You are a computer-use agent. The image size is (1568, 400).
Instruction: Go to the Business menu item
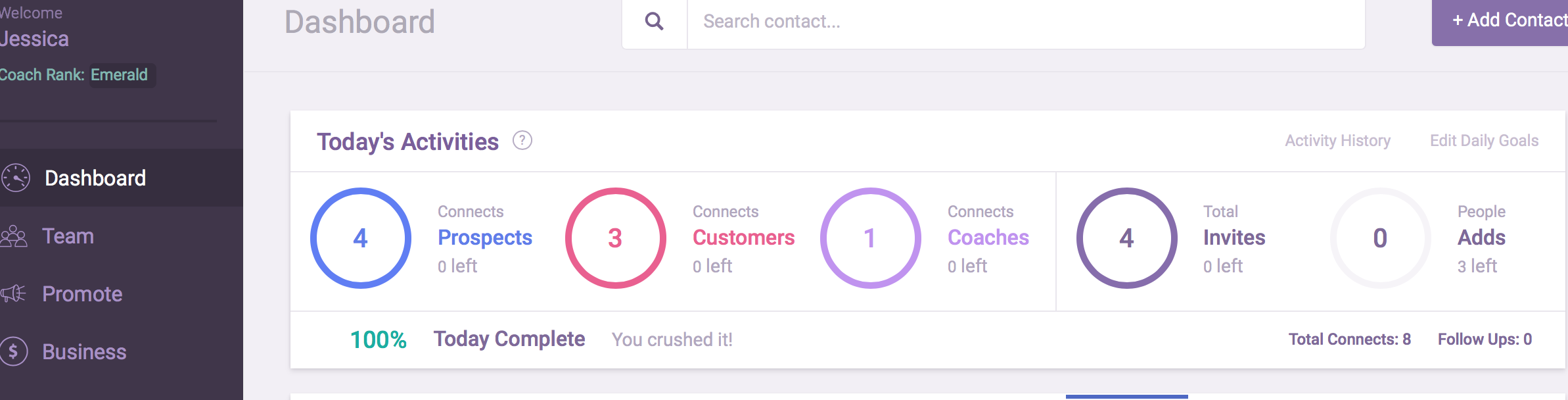coord(84,352)
